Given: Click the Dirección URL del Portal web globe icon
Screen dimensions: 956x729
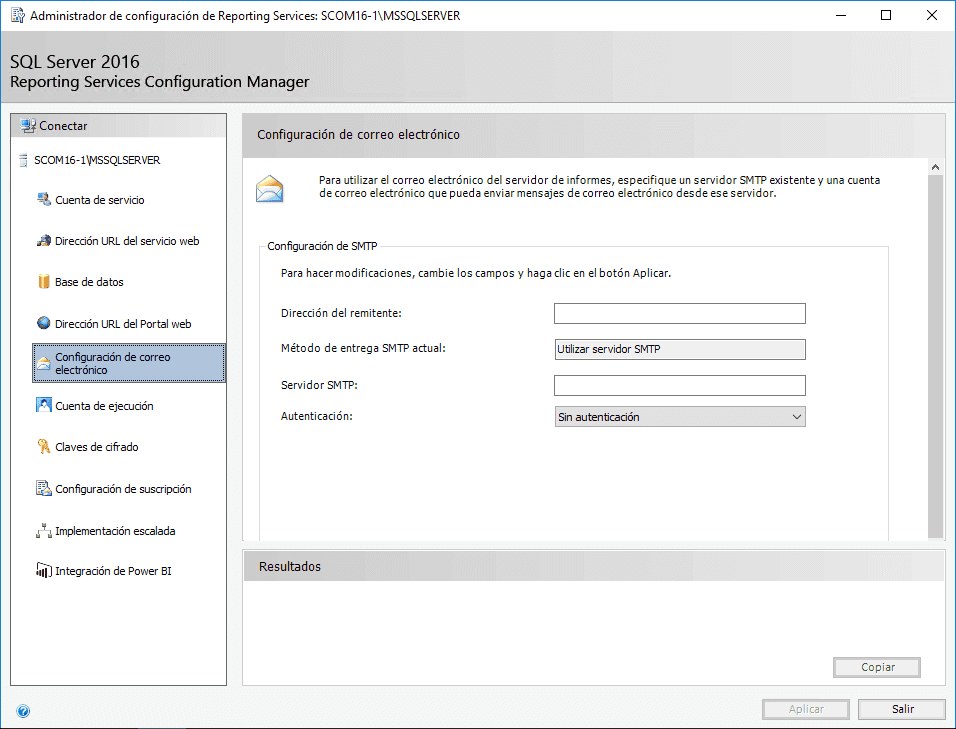Looking at the screenshot, I should click(44, 323).
